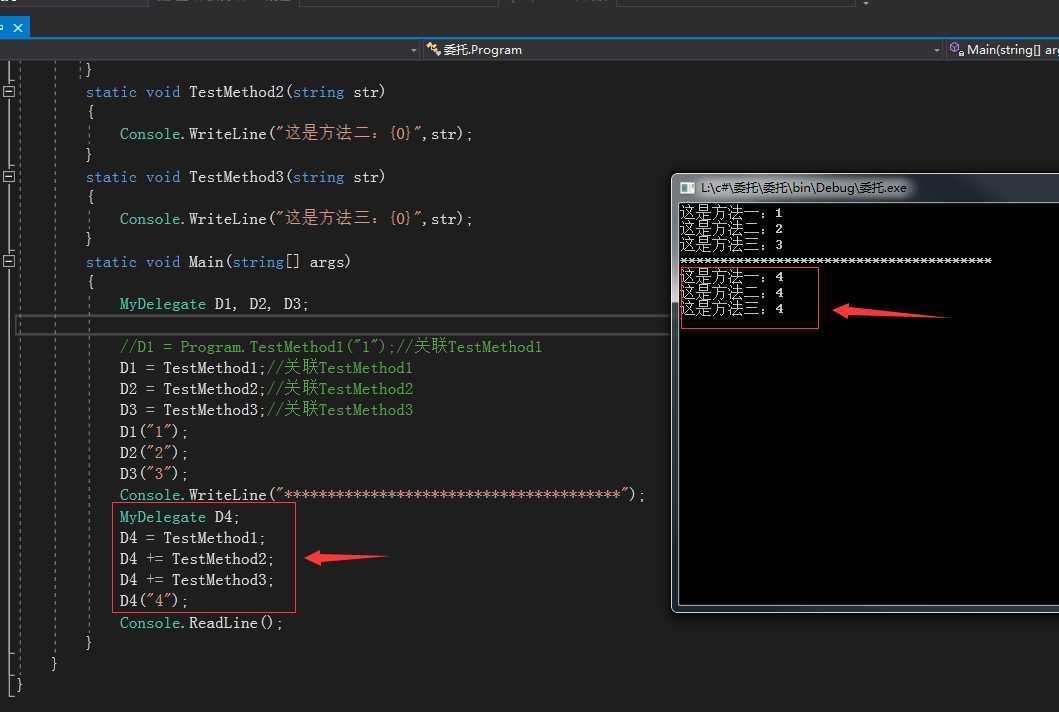
Task: Click console output "这是方法三: 3"
Action: point(731,245)
